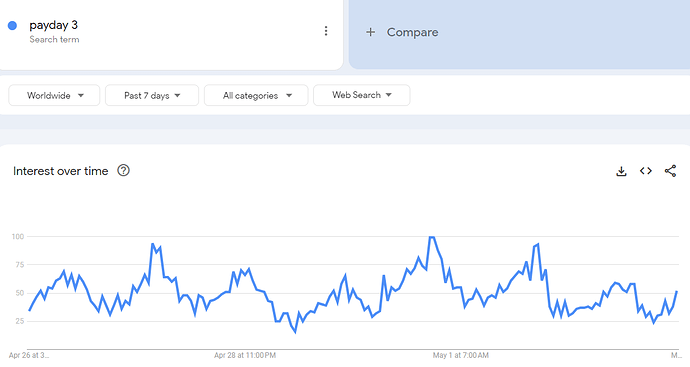
Task: Click the May 1 at 7:00 AM axis label
Action: pos(460,355)
